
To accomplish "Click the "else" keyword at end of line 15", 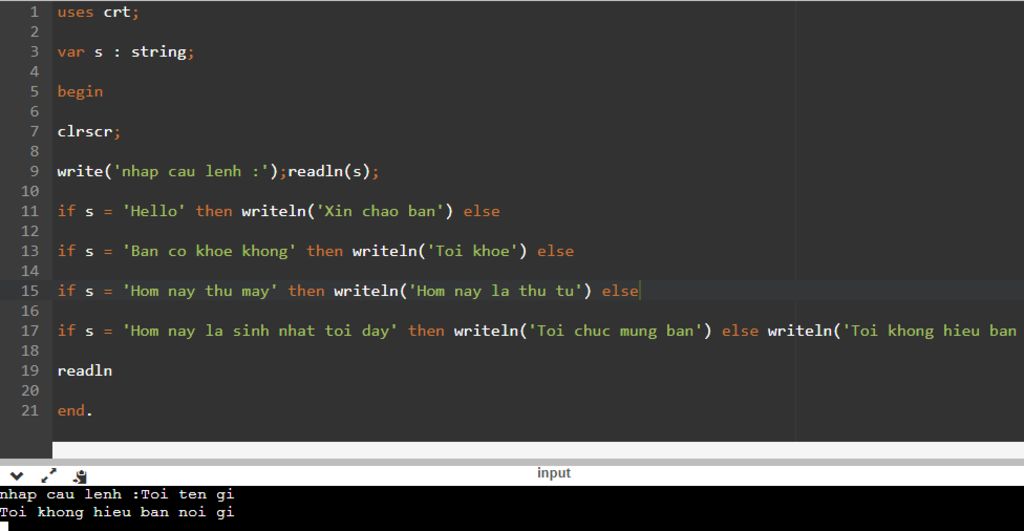I will (x=620, y=291).
